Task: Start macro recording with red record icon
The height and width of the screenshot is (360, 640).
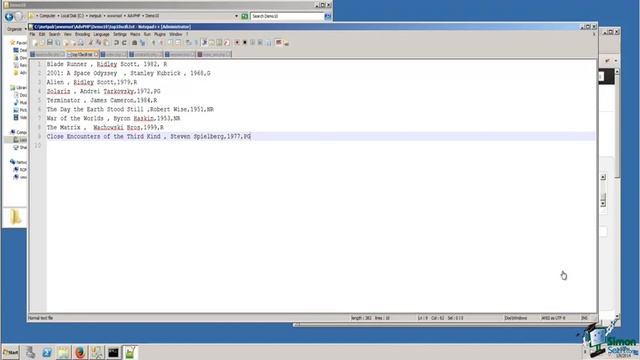Action: 237,42
